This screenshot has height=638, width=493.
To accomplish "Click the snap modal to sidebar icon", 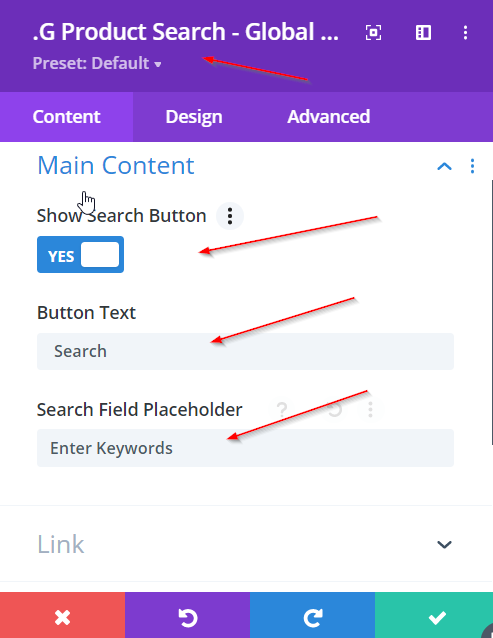I will (423, 33).
